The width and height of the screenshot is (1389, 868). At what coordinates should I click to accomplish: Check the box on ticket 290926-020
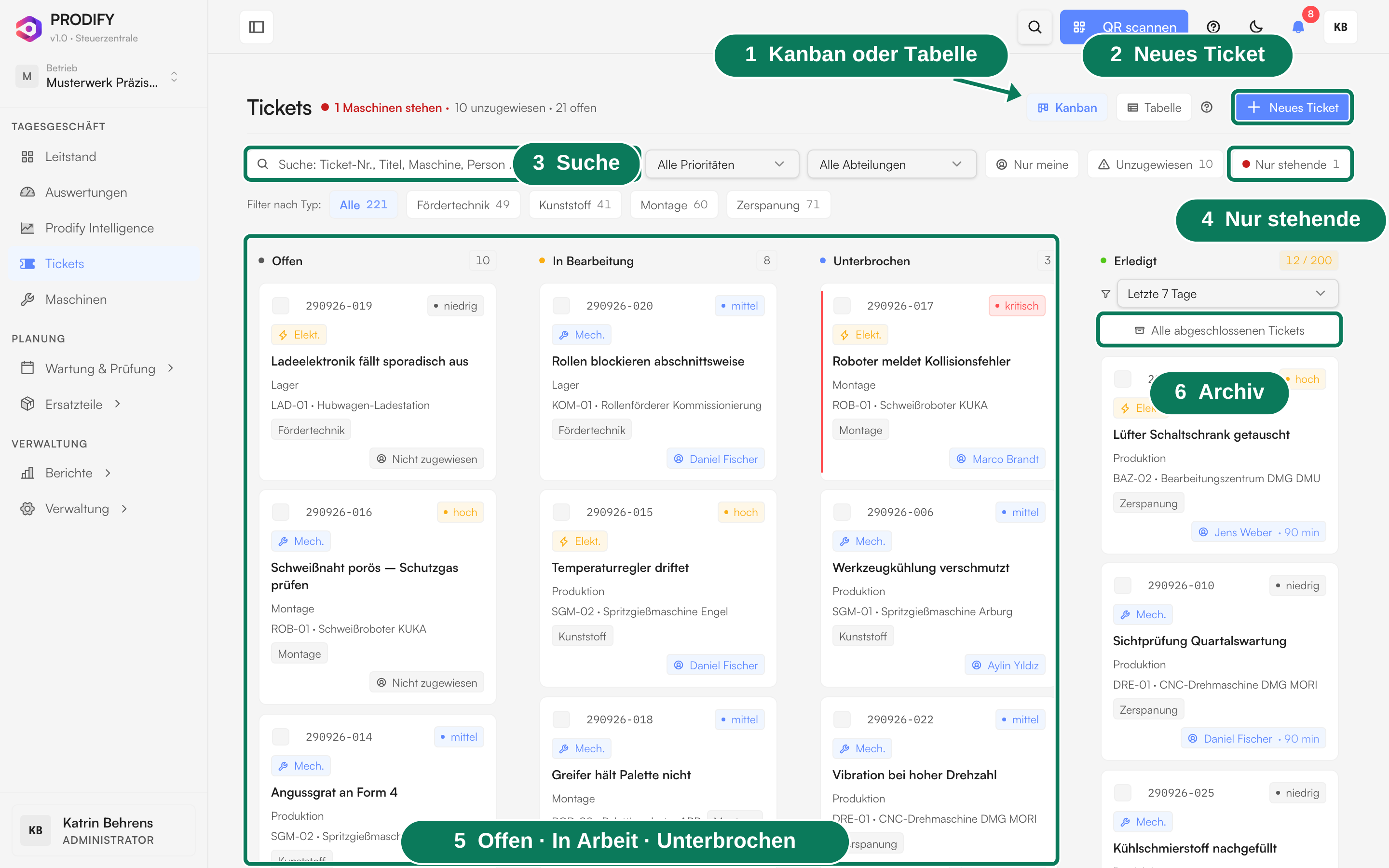point(561,305)
